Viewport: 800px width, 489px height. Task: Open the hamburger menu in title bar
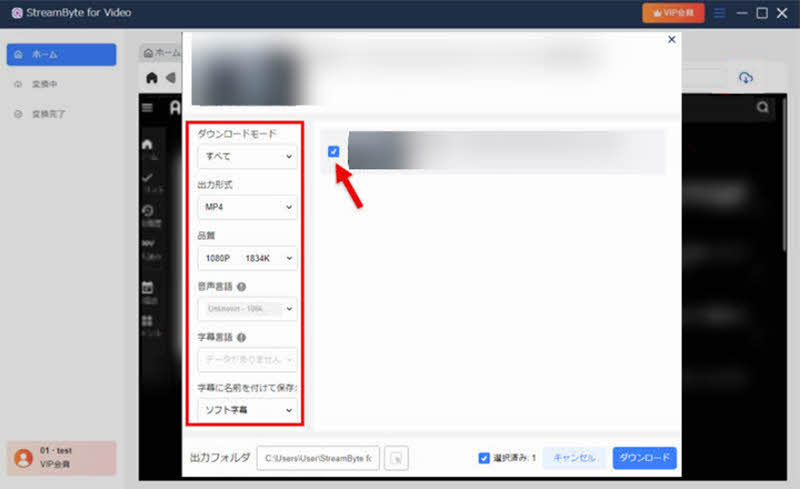720,13
